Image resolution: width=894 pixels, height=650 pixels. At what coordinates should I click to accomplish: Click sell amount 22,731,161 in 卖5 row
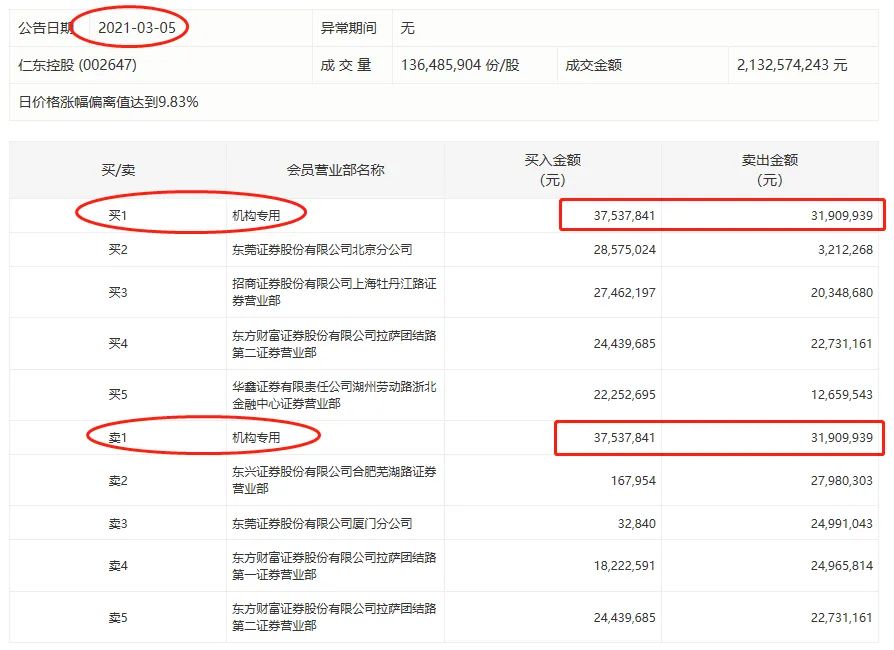[842, 618]
